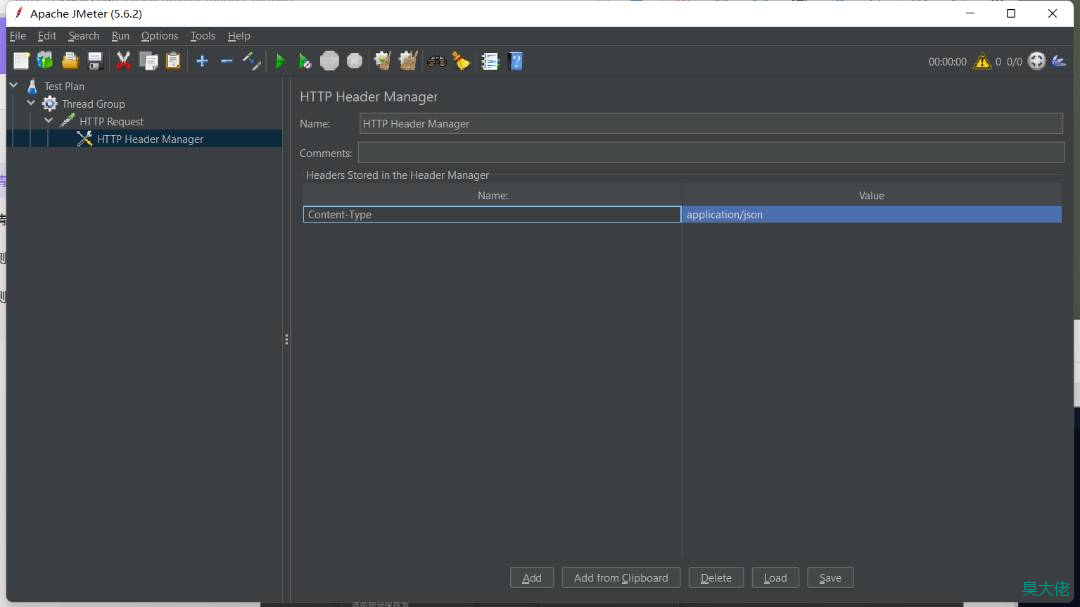Select the application/json value cell
The image size is (1080, 607).
pyautogui.click(x=871, y=214)
